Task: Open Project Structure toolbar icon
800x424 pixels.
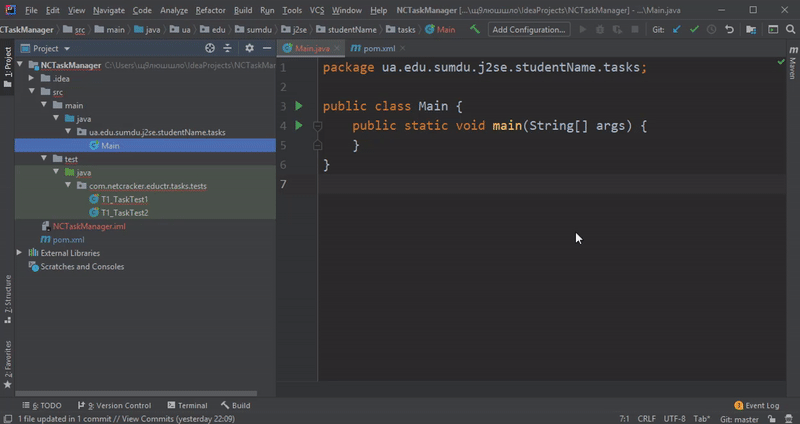Action: [751, 30]
